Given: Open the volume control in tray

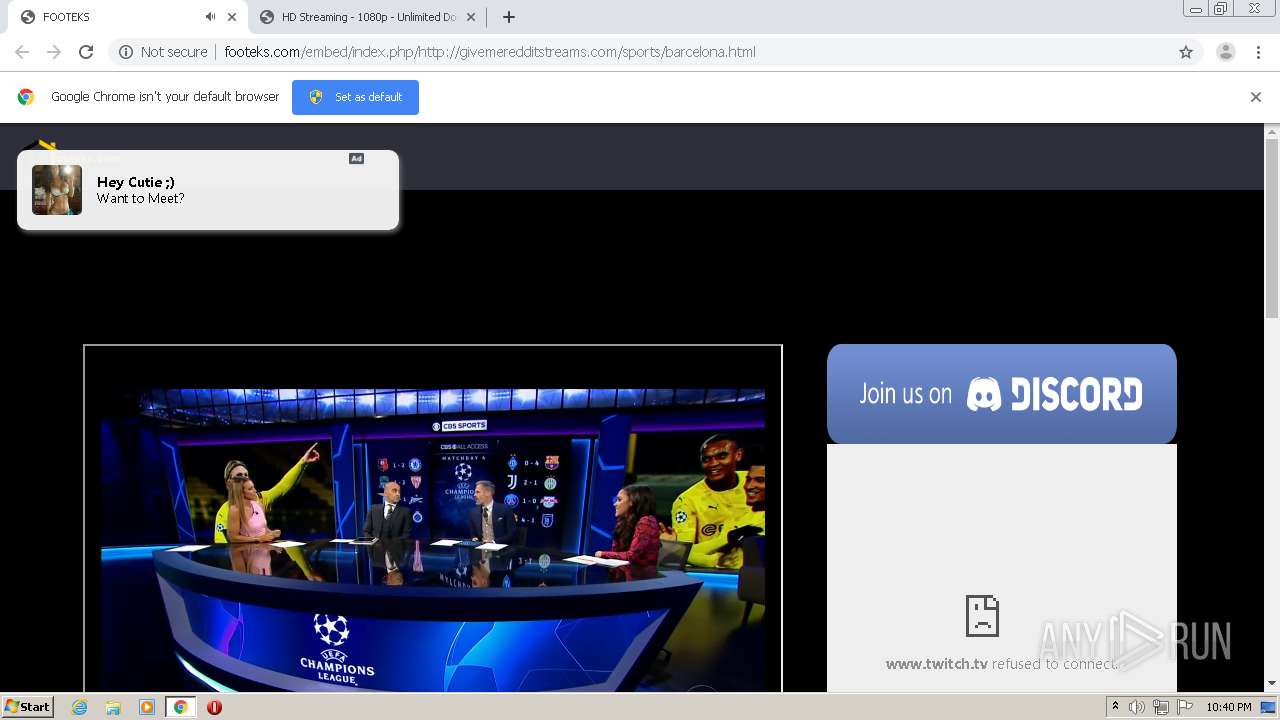Looking at the screenshot, I should point(1137,707).
